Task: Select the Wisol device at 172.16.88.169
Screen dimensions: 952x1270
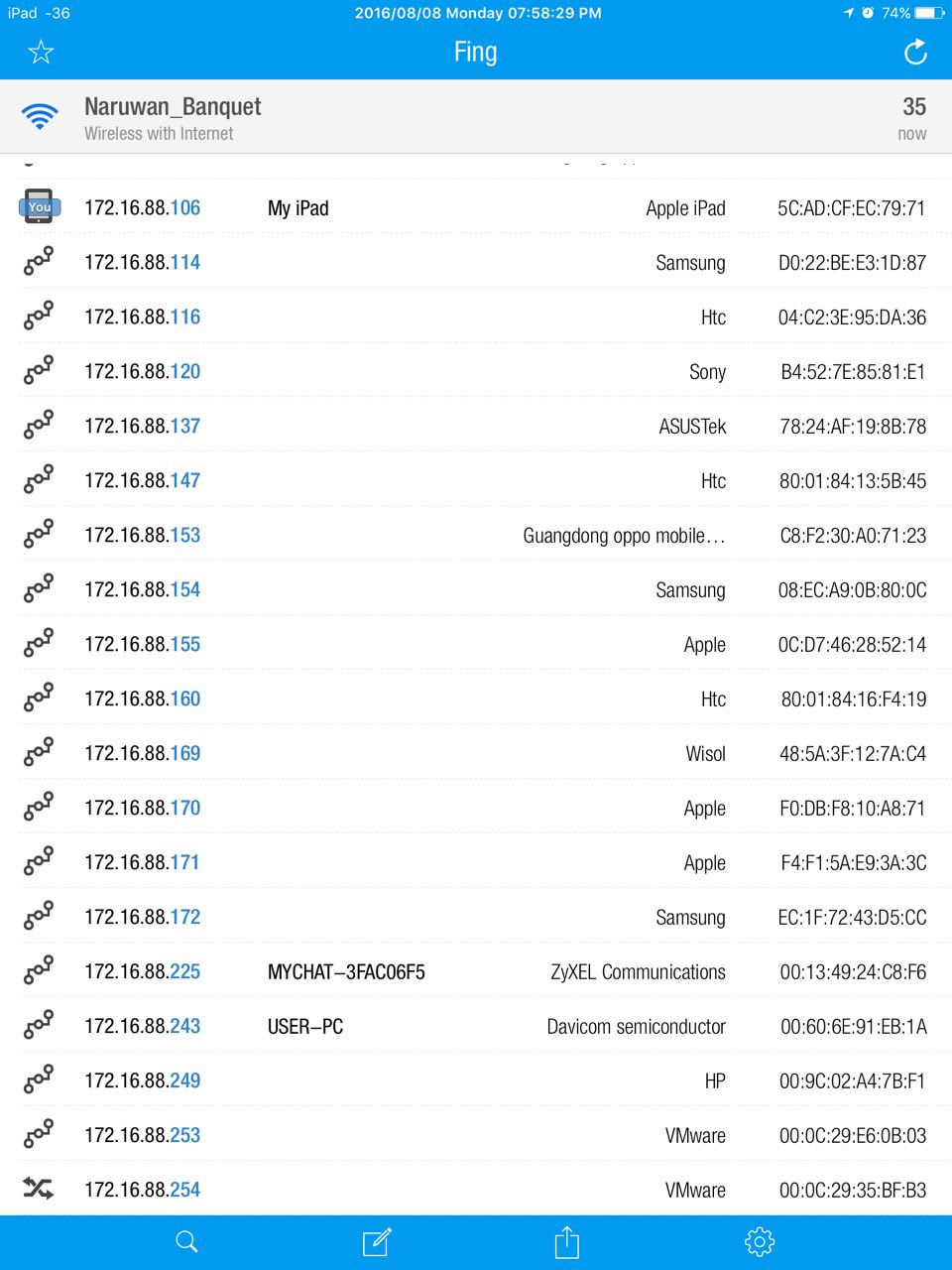Action: 476,754
